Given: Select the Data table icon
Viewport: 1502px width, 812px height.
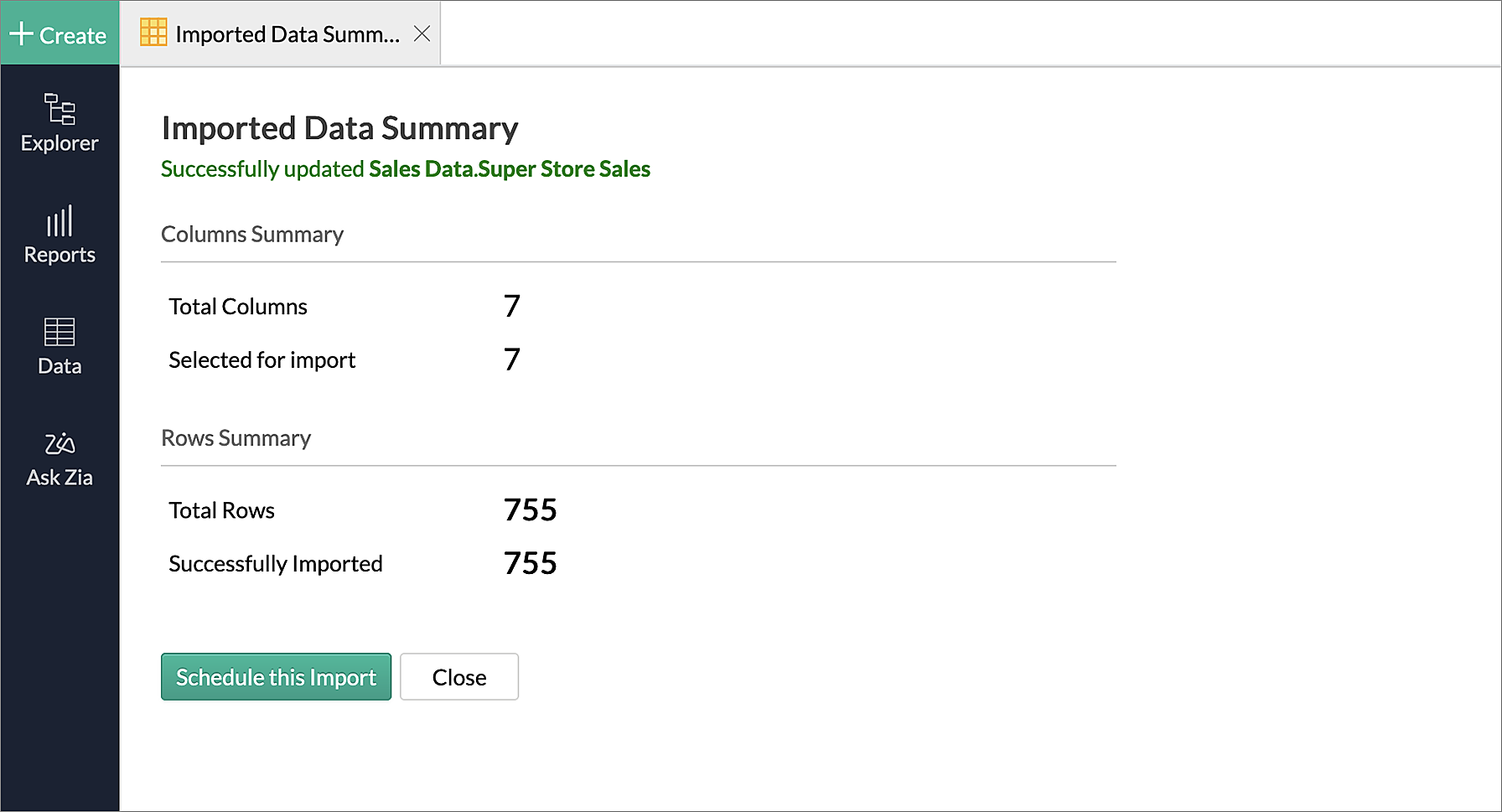Looking at the screenshot, I should 60,332.
